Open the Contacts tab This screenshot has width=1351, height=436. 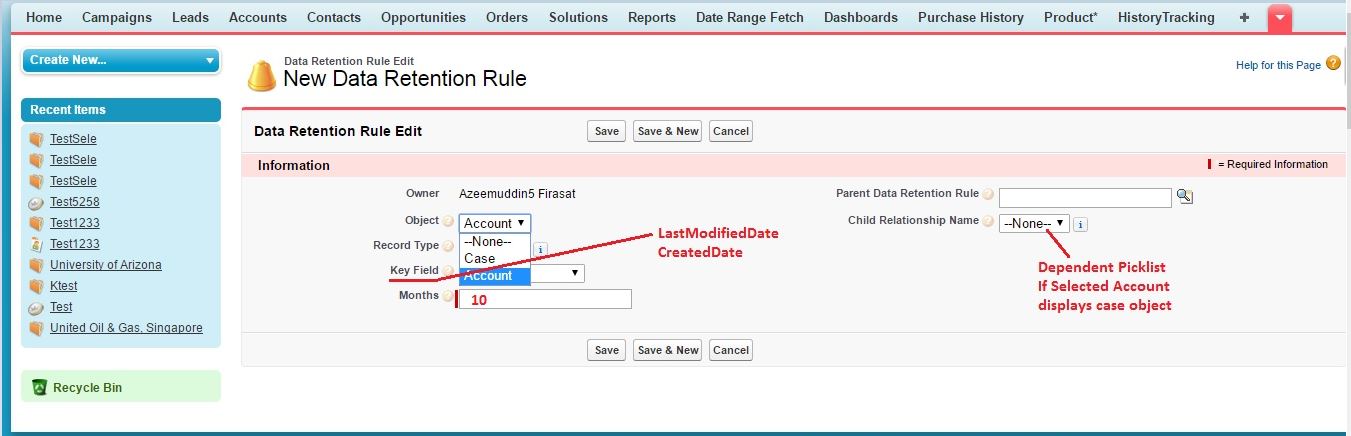click(334, 17)
